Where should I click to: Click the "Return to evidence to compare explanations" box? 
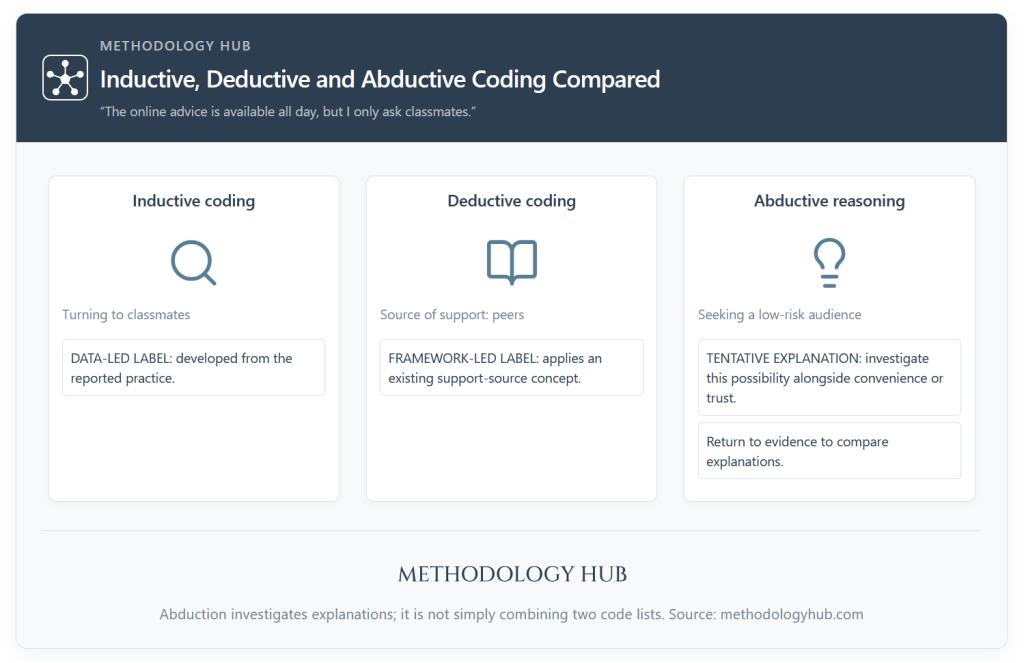pos(829,451)
